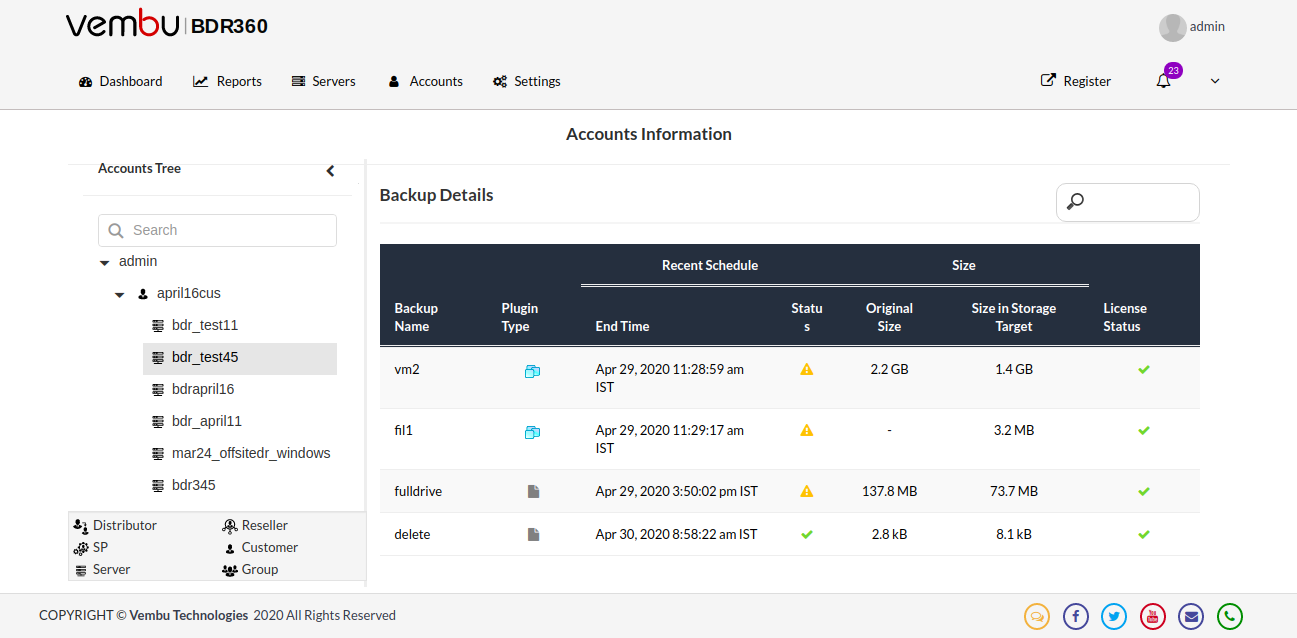
Task: Select bdrapril16 server in tree
Action: pyautogui.click(x=203, y=389)
